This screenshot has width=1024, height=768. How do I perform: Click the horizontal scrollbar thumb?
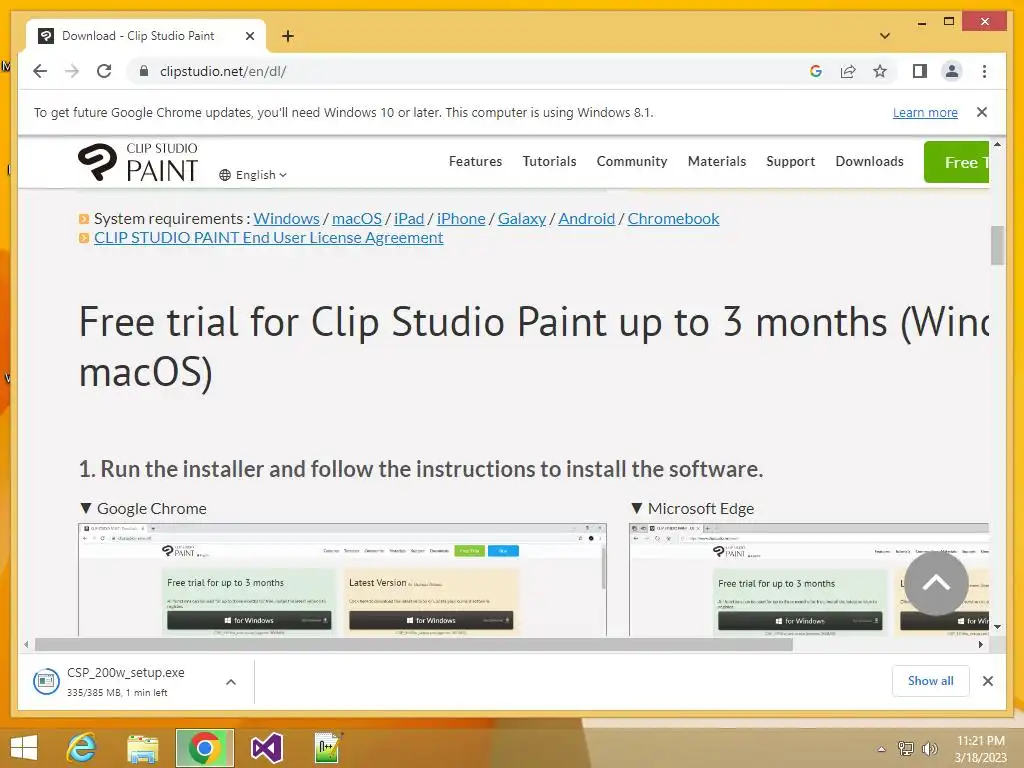(413, 645)
